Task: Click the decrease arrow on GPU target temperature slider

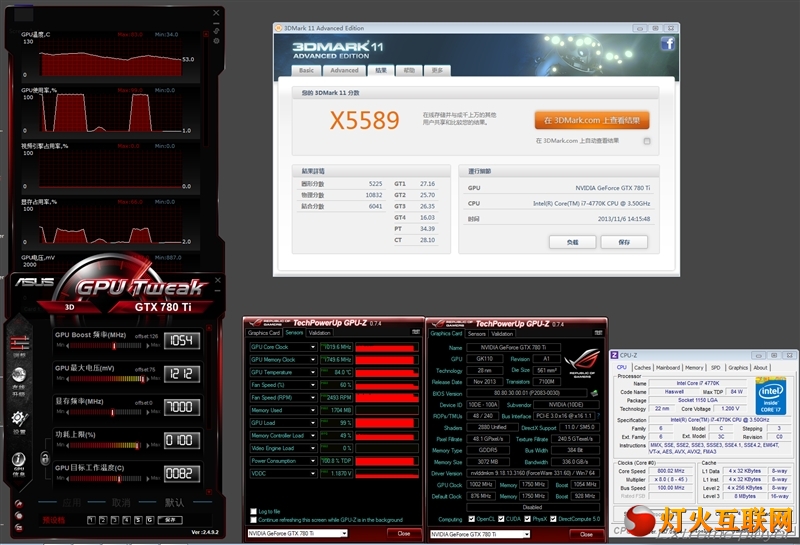Action: tap(68, 478)
